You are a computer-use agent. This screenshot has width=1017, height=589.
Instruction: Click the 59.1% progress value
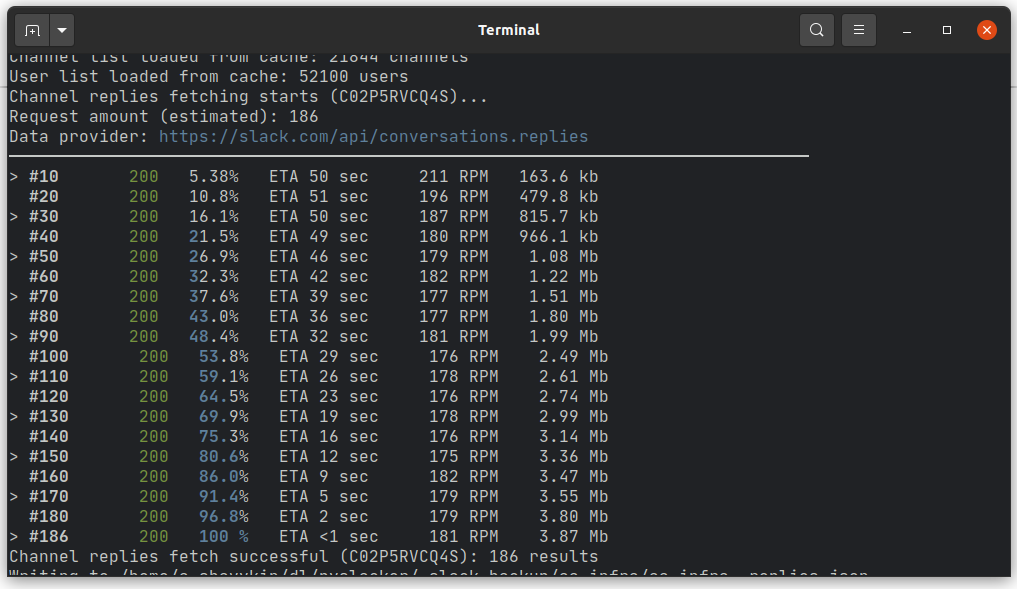(x=224, y=377)
